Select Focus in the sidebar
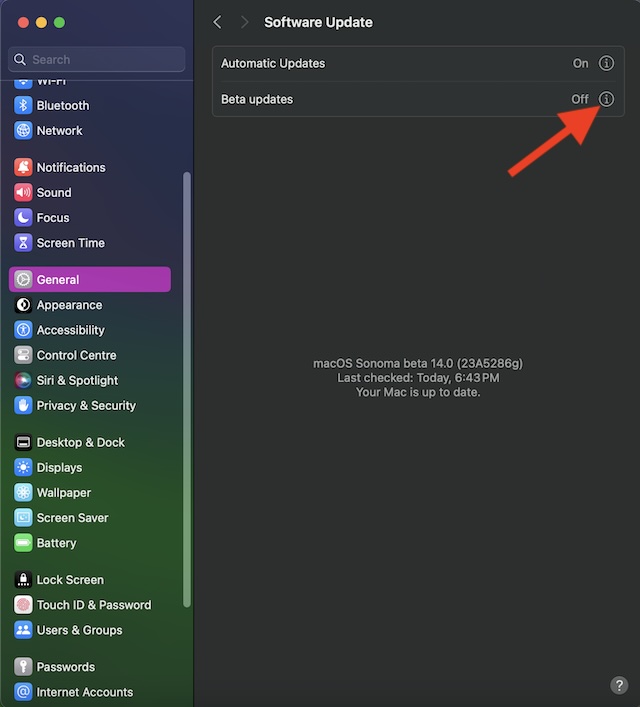 52,217
